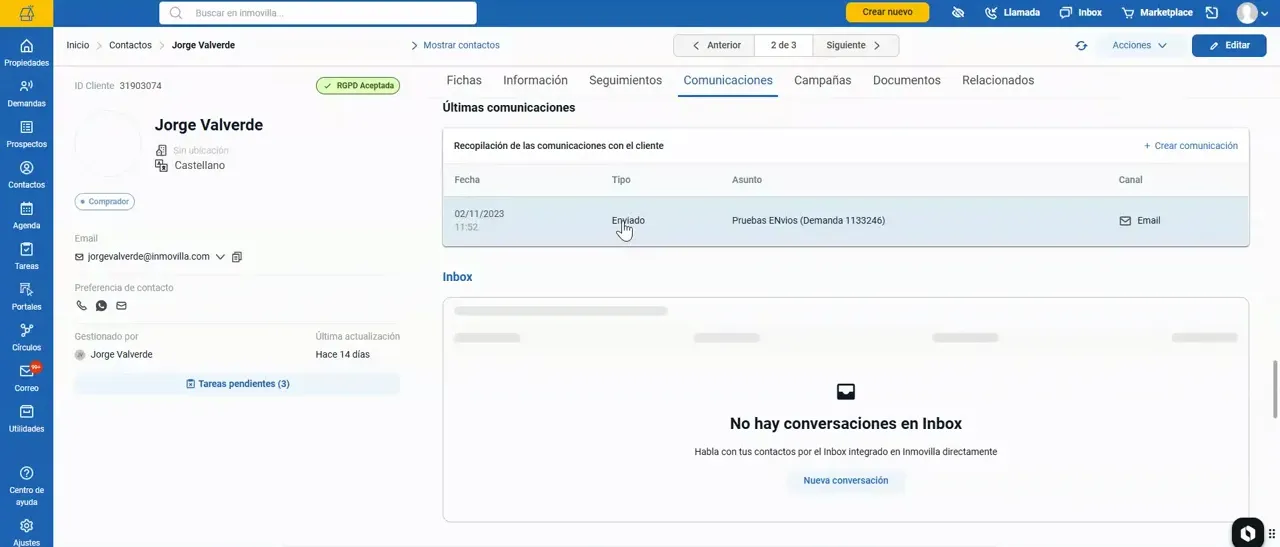Click the contact profile picture
The image size is (1280, 547).
108,144
